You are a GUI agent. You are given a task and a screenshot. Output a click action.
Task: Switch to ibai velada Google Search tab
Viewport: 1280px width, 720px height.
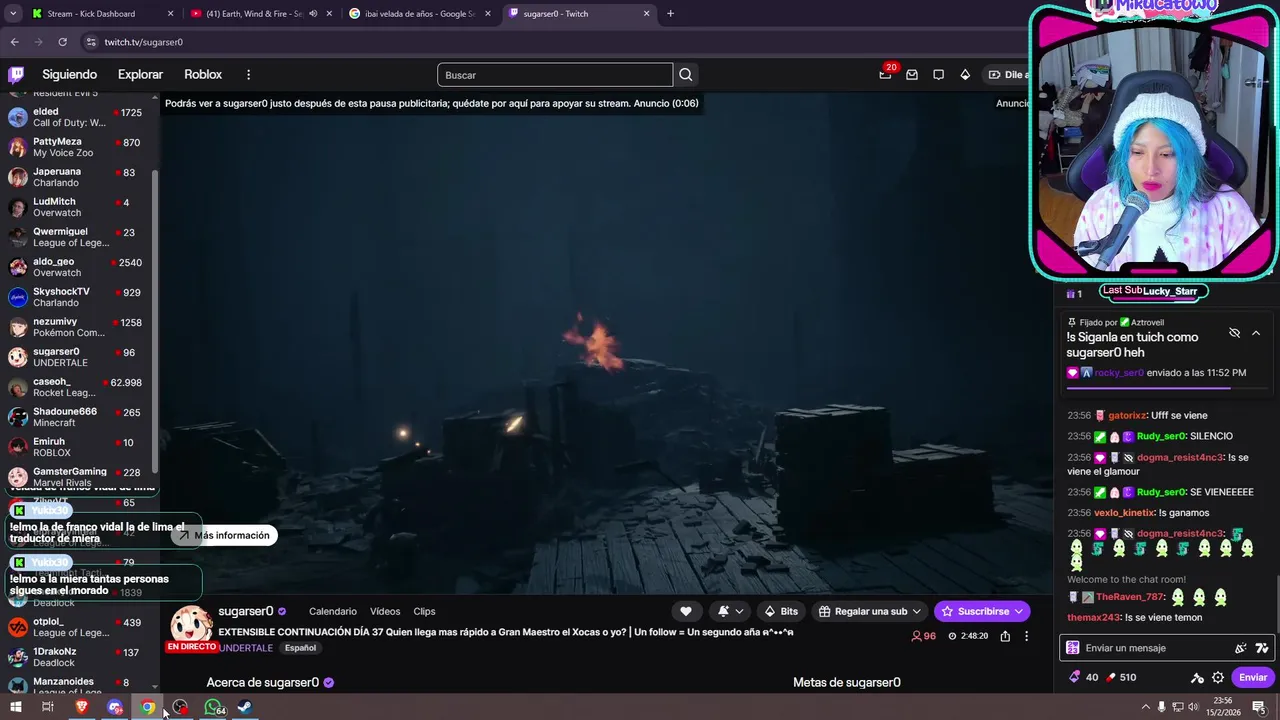click(419, 14)
